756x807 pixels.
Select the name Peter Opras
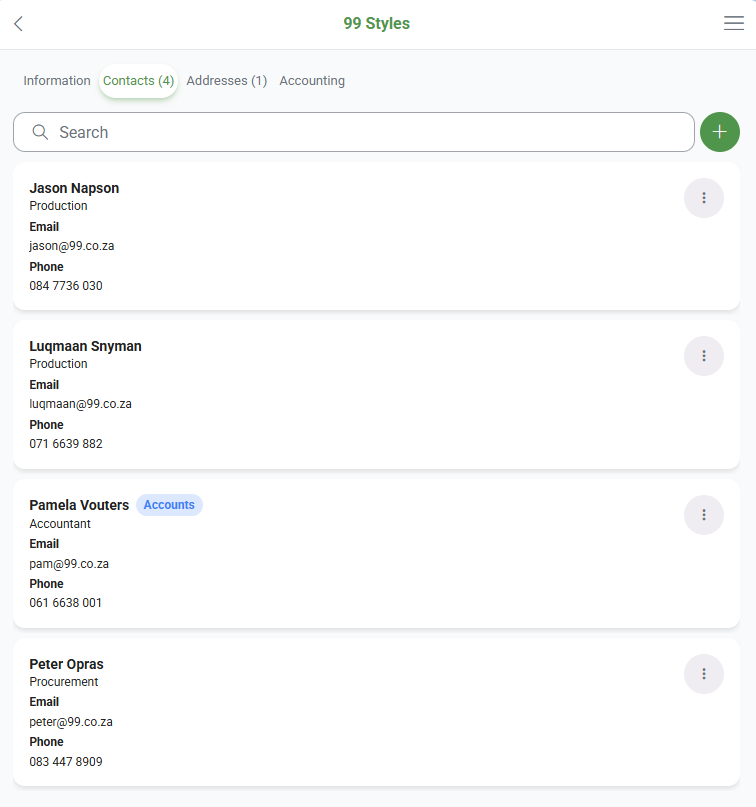(x=66, y=664)
